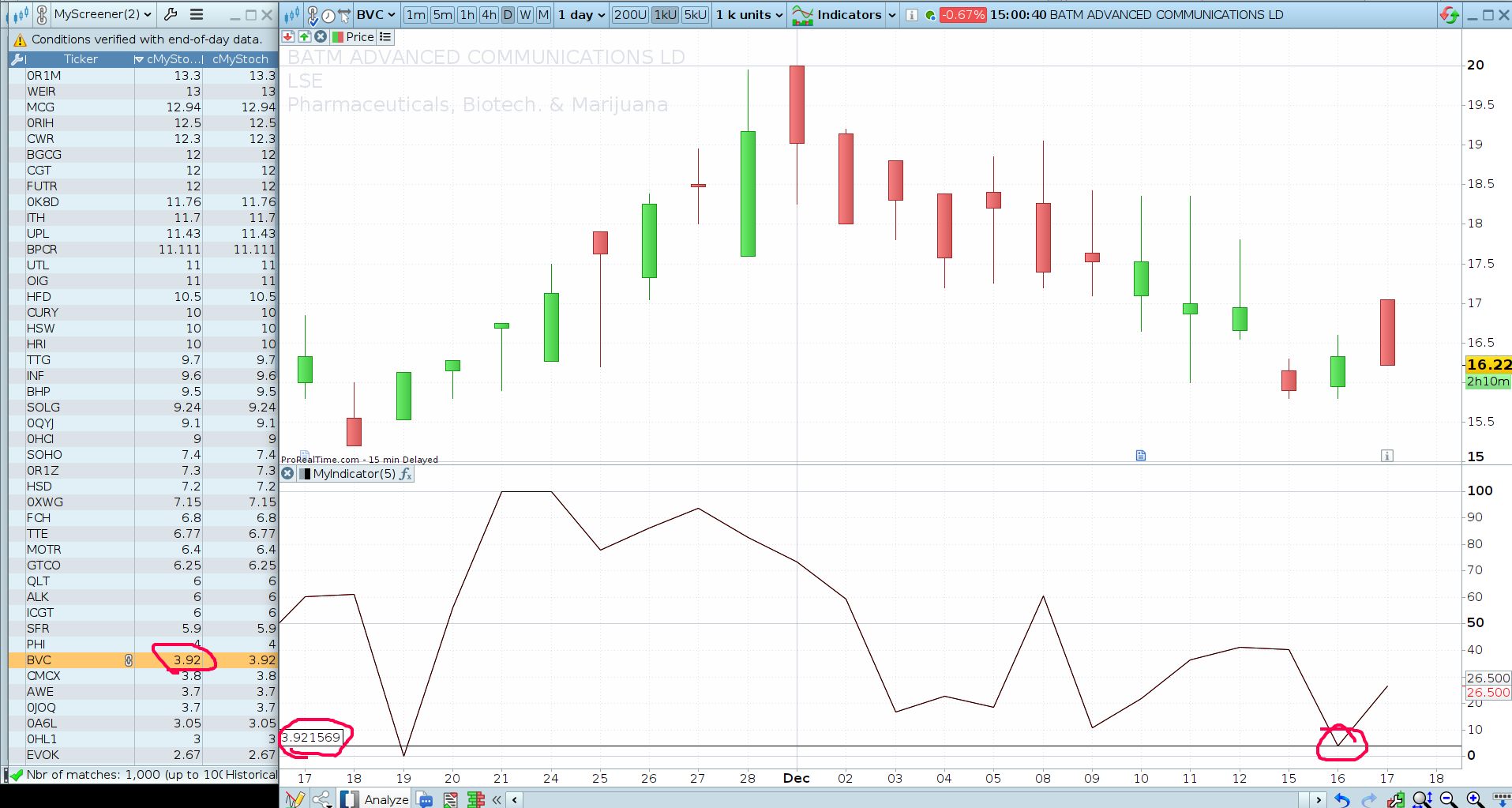1512x808 pixels.
Task: Zoom out on the chart
Action: coord(1448,799)
